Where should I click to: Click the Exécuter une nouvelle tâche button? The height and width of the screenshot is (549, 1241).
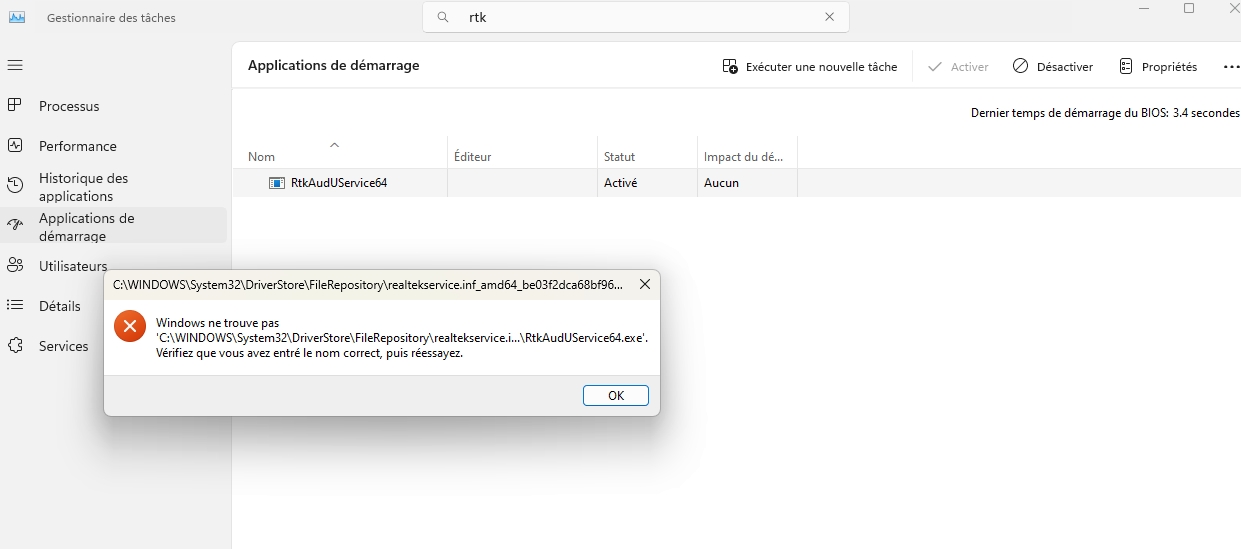(810, 67)
